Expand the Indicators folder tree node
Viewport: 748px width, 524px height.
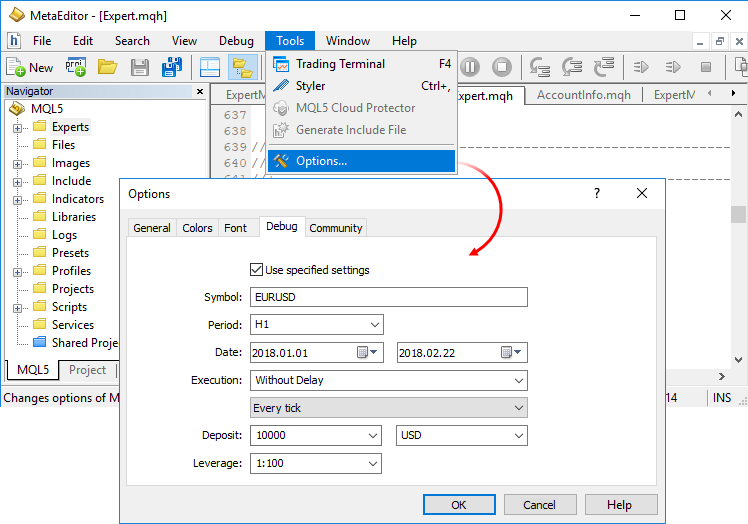[x=17, y=200]
